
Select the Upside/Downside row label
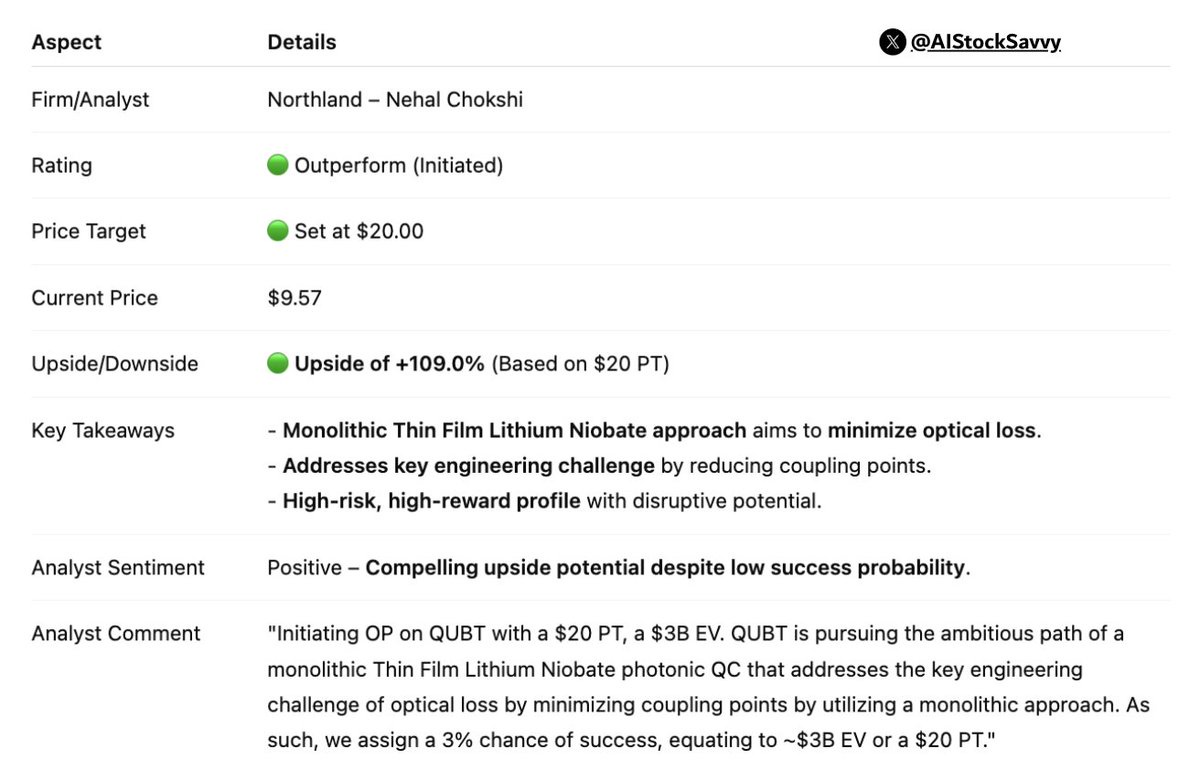point(114,364)
